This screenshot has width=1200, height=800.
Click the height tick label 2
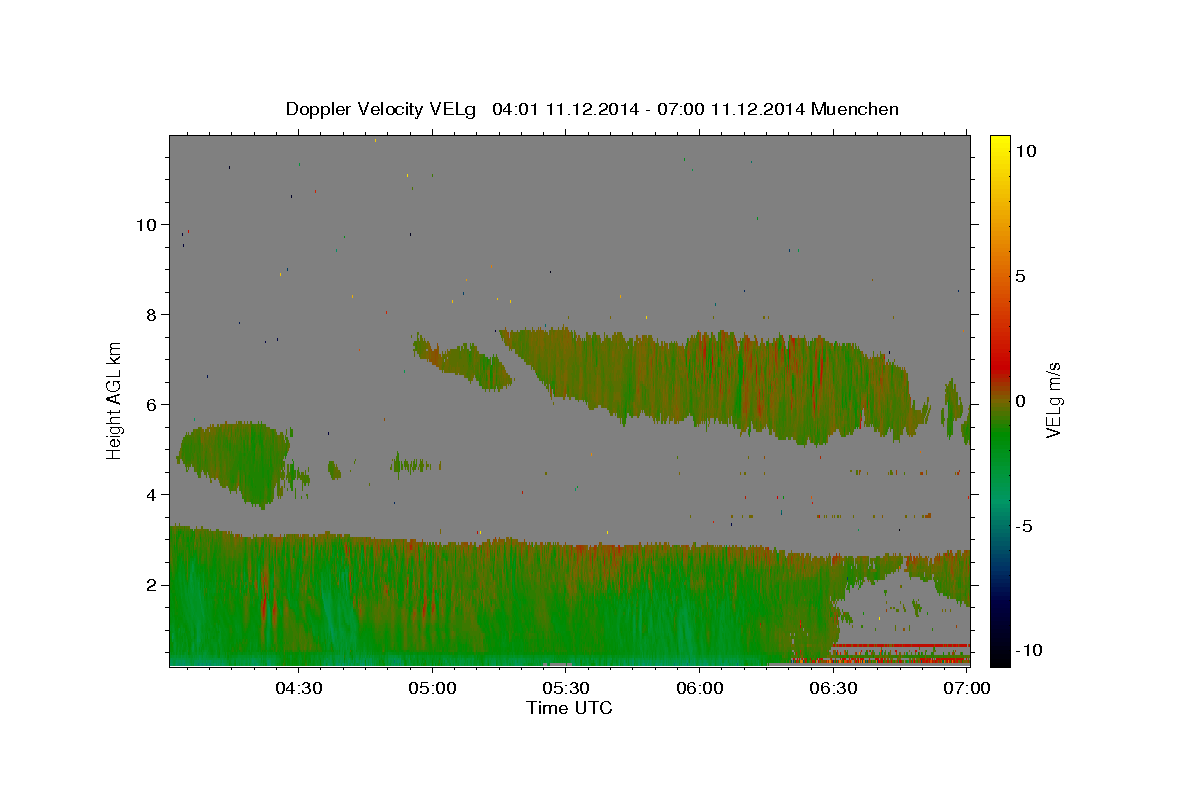coord(152,584)
